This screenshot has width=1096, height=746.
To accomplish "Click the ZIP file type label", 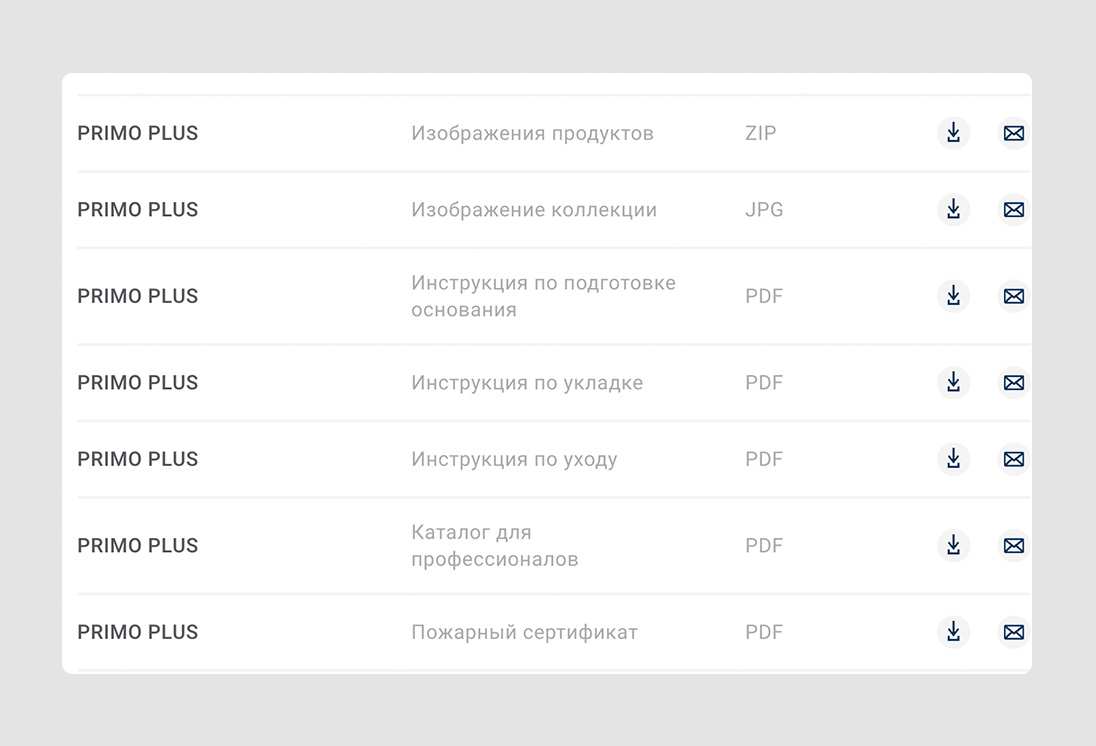I will (x=760, y=133).
